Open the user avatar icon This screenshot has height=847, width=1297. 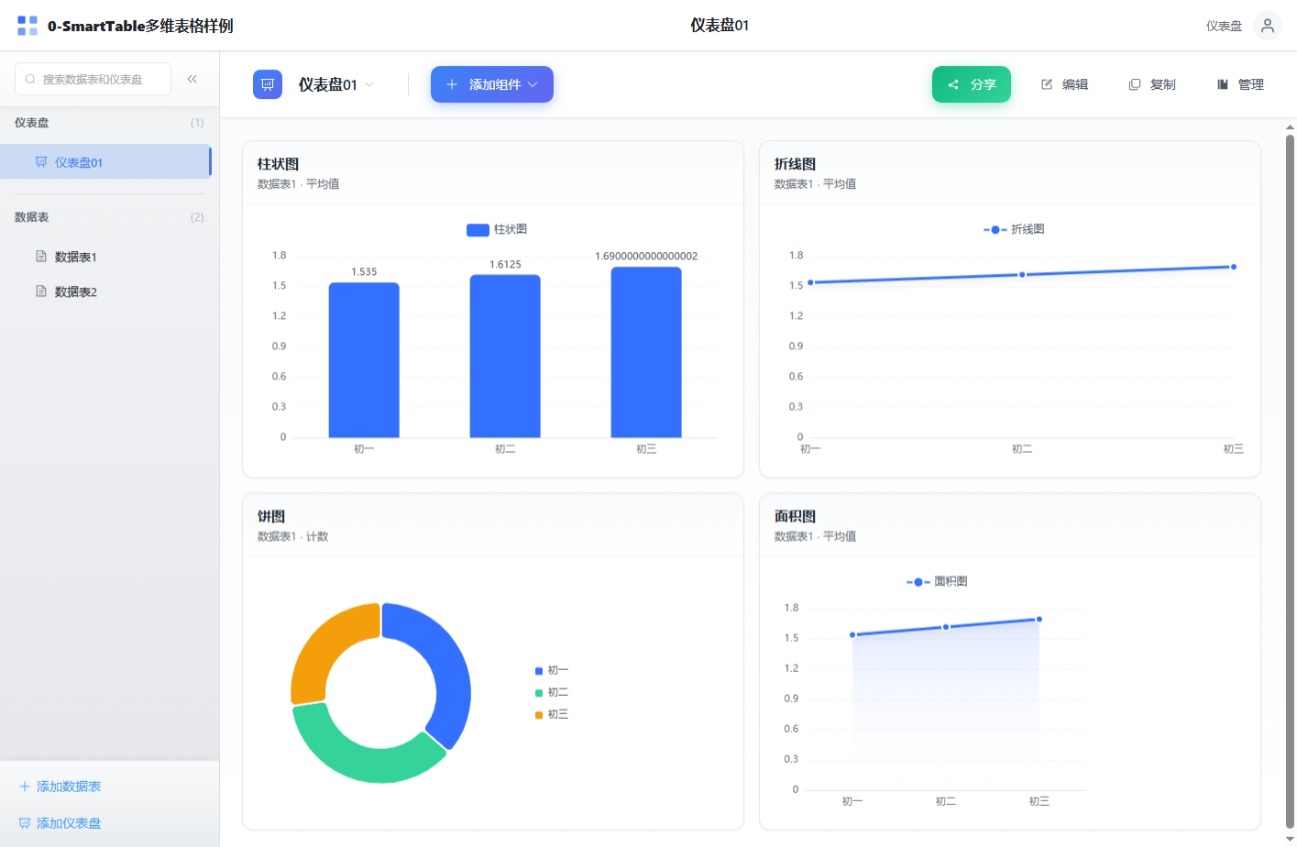[1267, 26]
